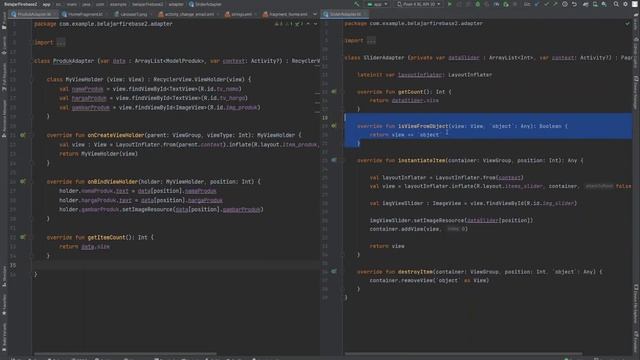Click 'hargaProduk' declaration in MyViewHolder

tap(89, 98)
